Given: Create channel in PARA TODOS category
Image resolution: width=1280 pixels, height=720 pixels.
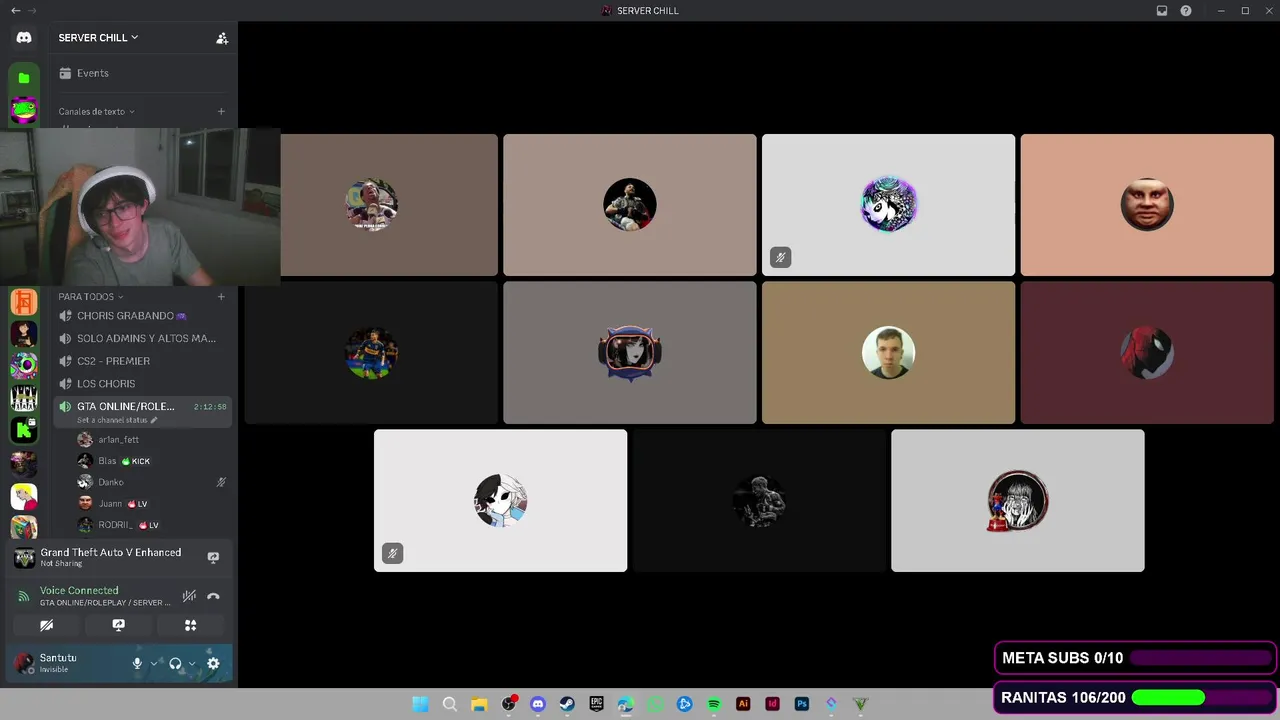Looking at the screenshot, I should [x=221, y=297].
